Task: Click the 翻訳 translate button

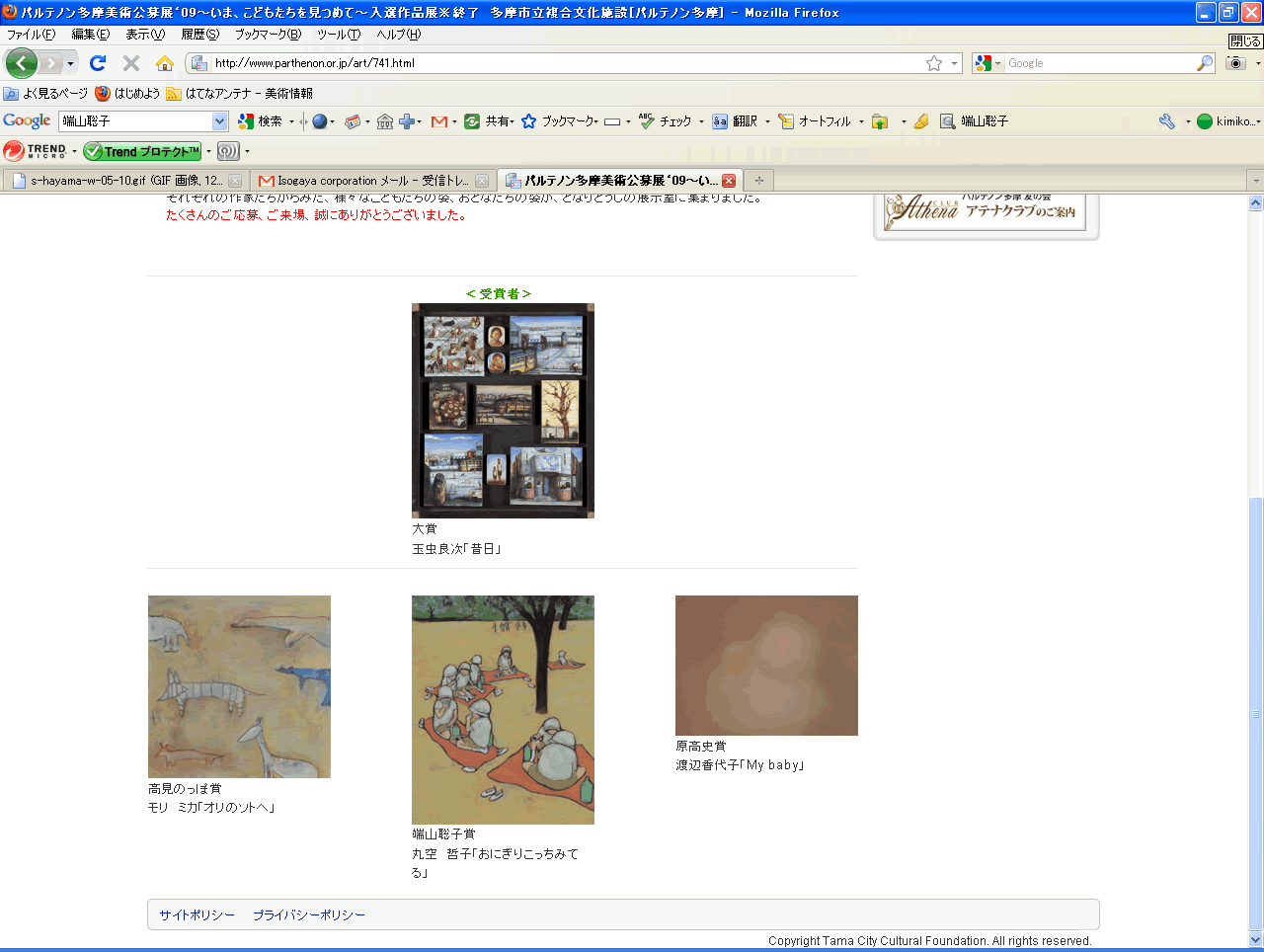Action: 735,121
